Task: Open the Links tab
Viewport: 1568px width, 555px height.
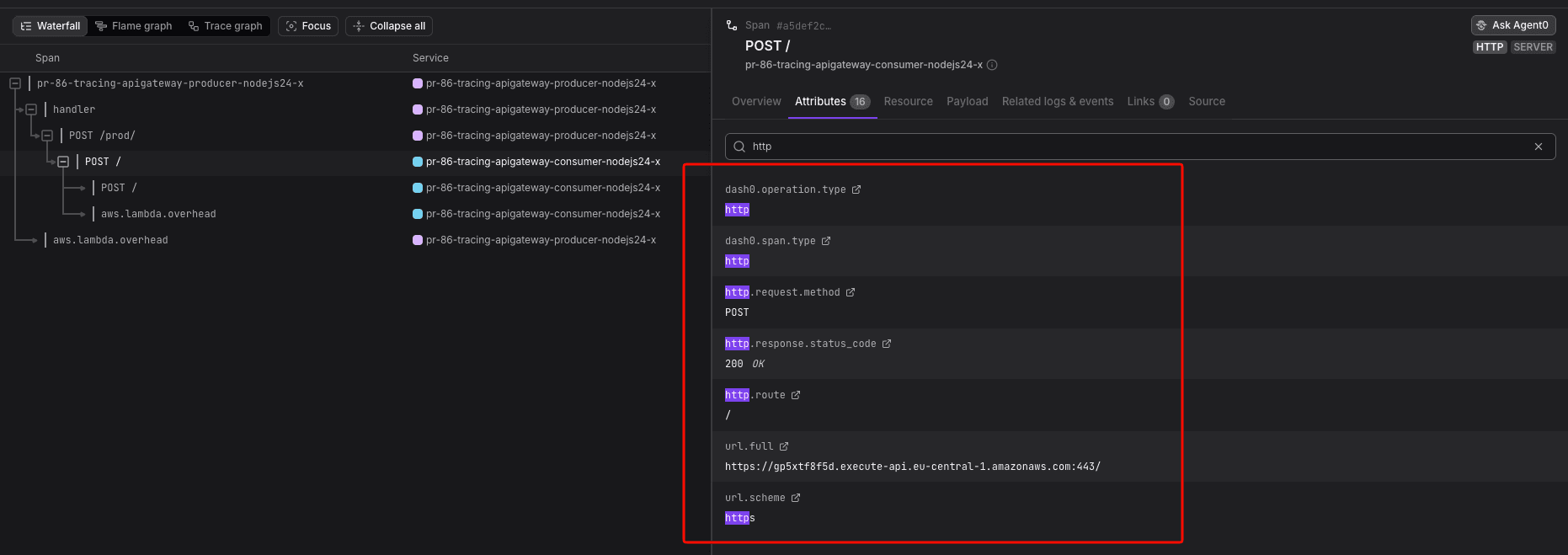Action: click(x=1150, y=101)
